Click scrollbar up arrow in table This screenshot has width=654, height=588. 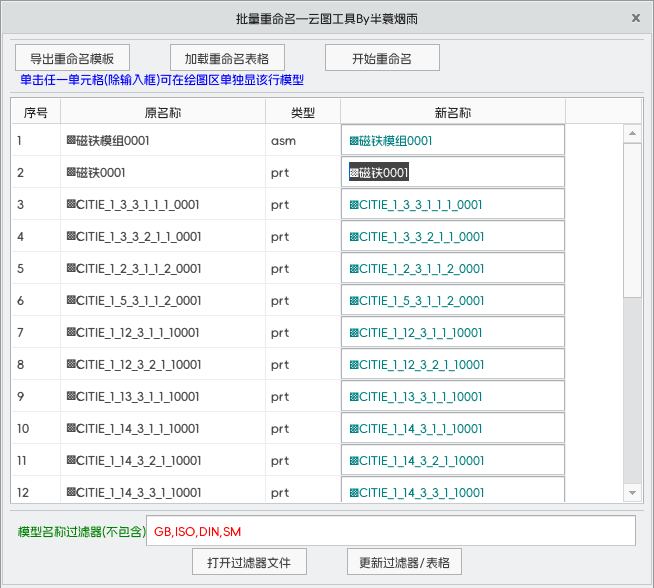pyautogui.click(x=632, y=133)
